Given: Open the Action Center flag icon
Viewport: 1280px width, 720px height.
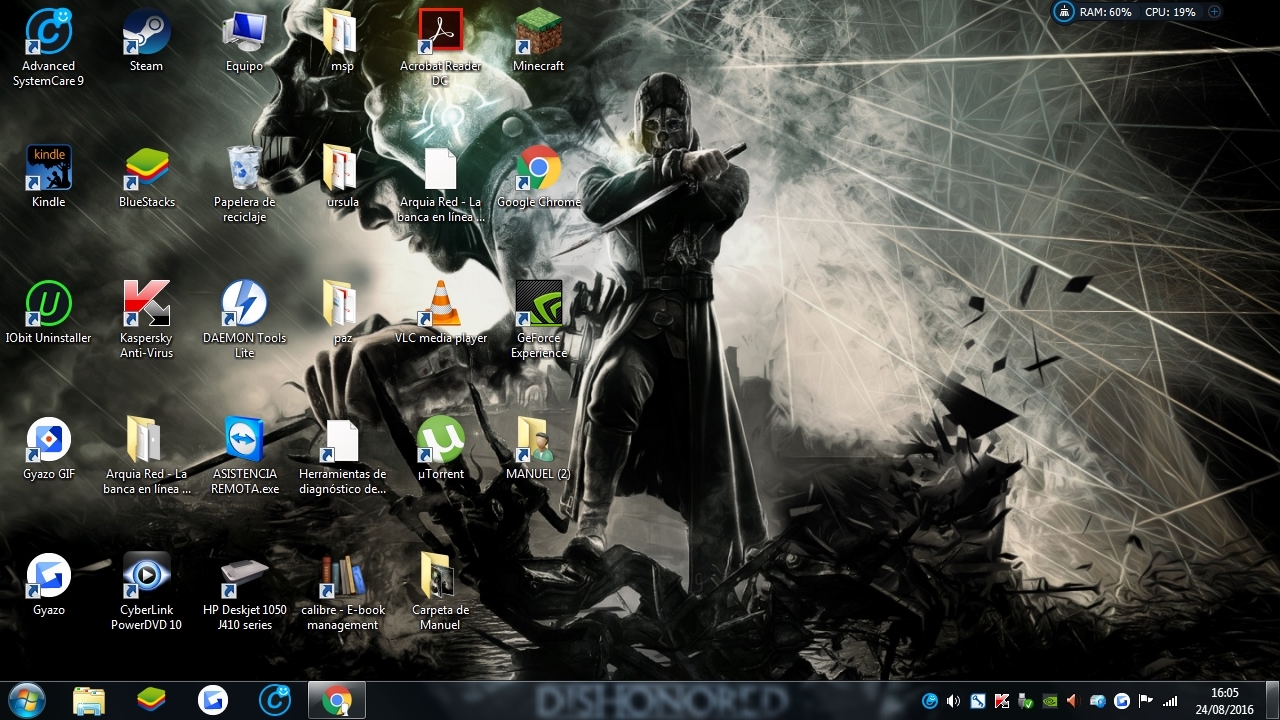Looking at the screenshot, I should (1146, 701).
